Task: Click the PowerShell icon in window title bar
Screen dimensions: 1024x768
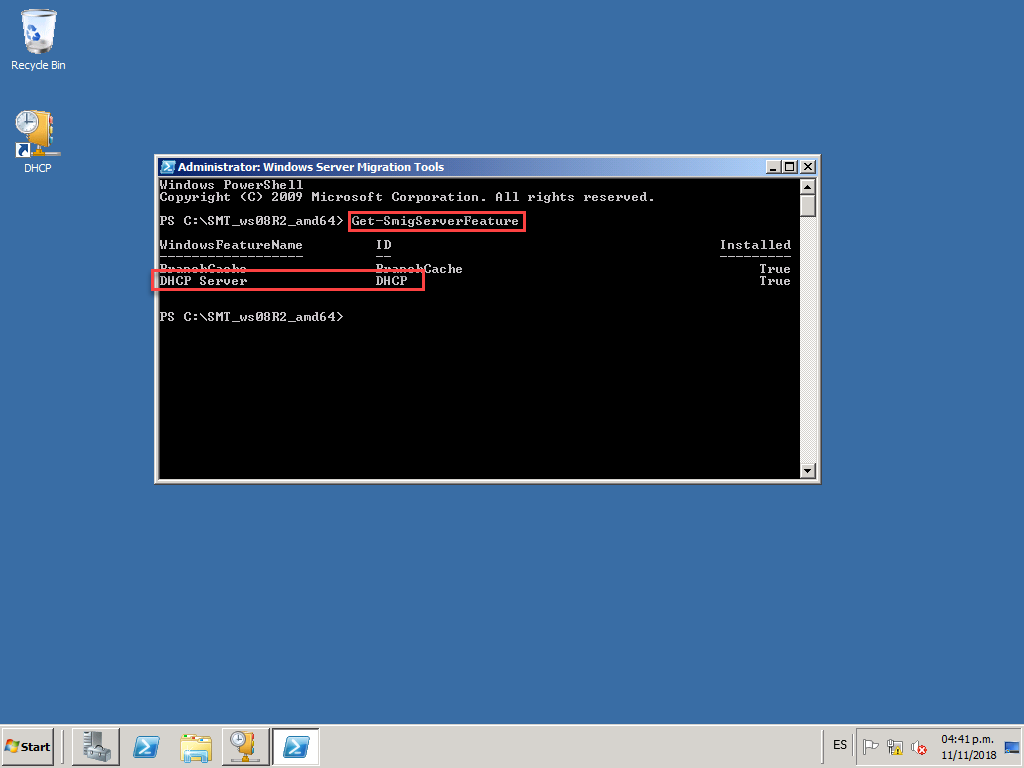Action: tap(168, 167)
